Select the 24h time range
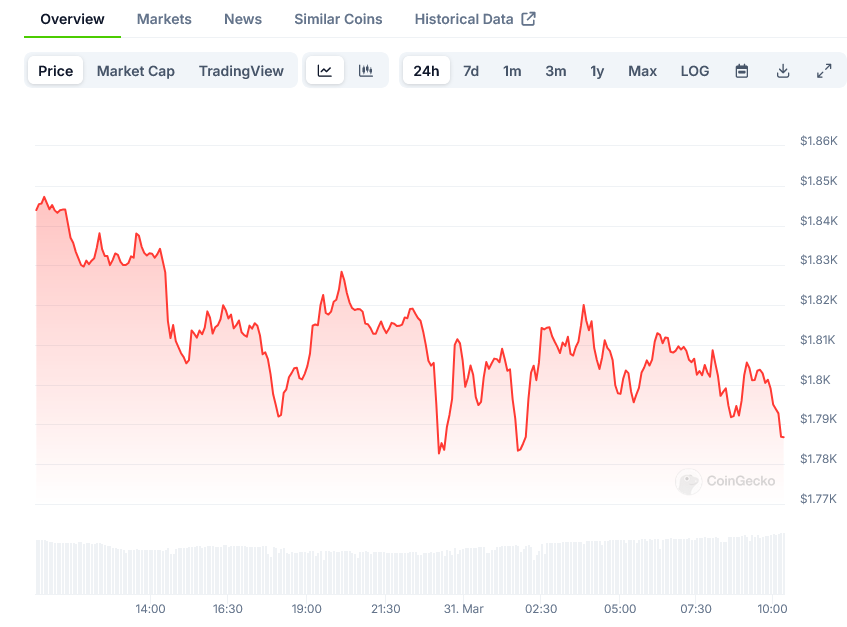The width and height of the screenshot is (847, 627). pyautogui.click(x=426, y=71)
